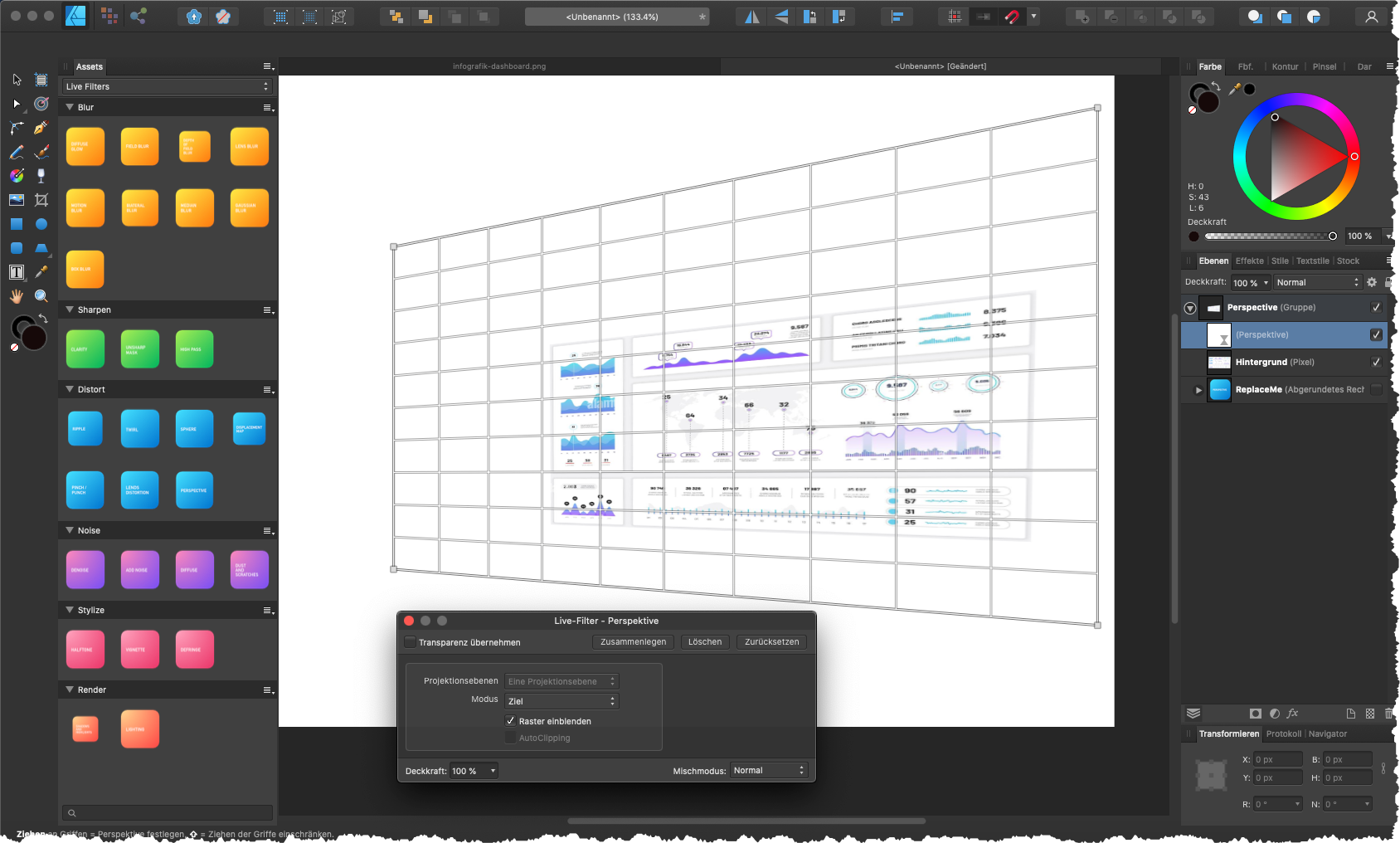Switch to the Export Persona

click(x=138, y=16)
